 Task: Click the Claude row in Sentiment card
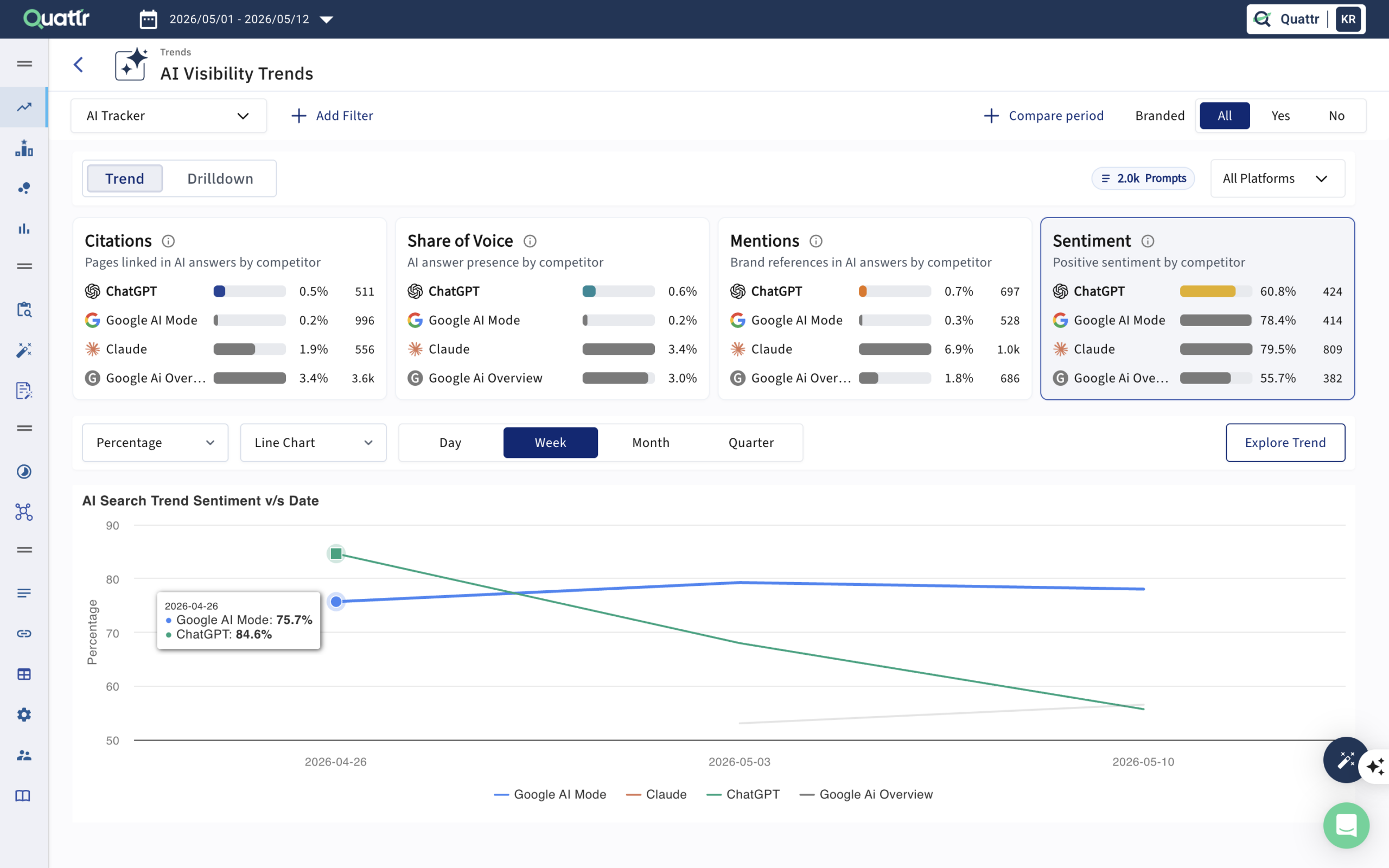(1197, 349)
